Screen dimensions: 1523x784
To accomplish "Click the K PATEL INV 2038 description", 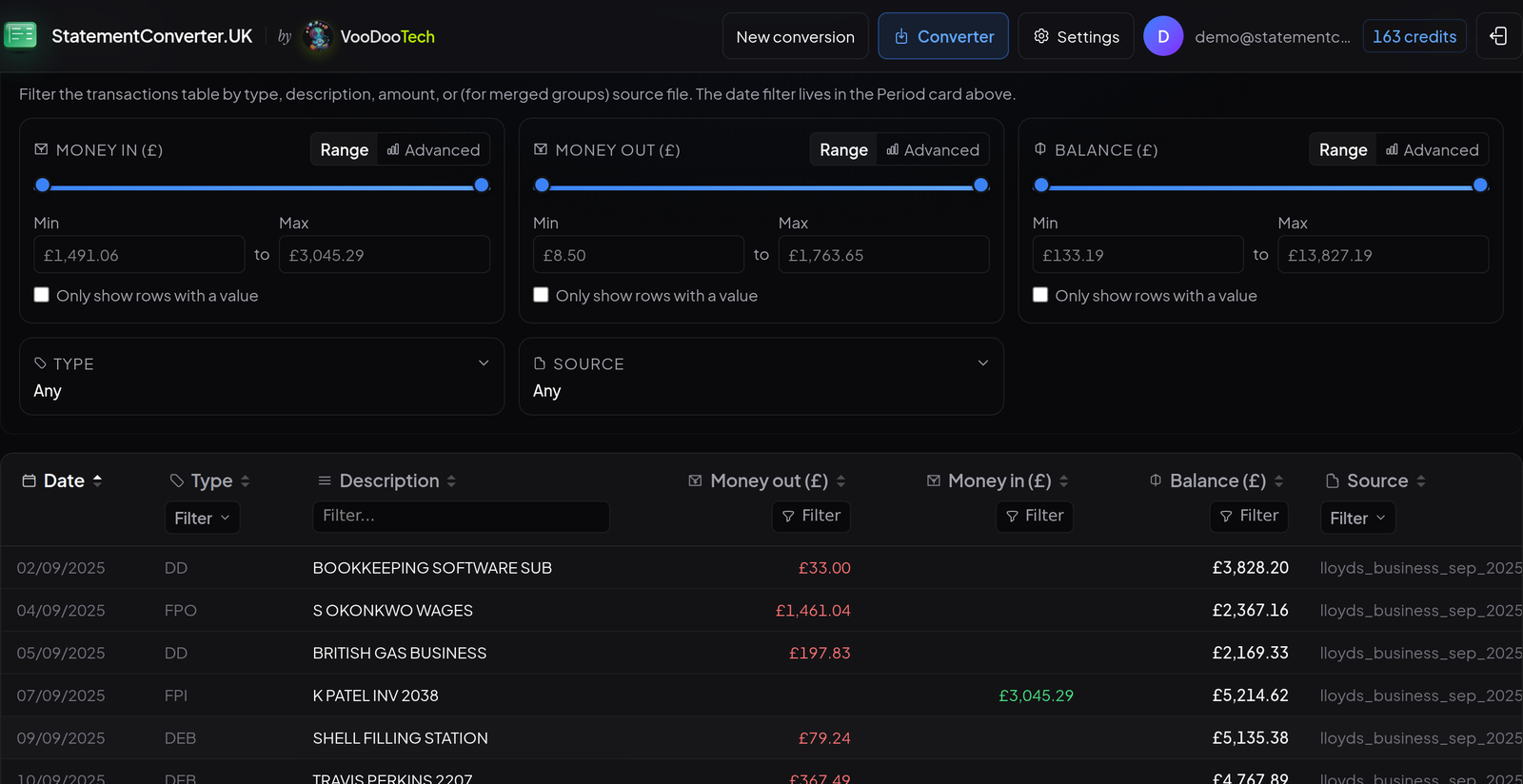I will click(376, 696).
